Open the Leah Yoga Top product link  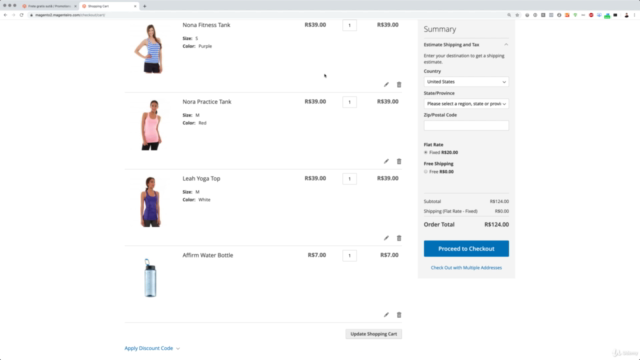click(x=201, y=178)
